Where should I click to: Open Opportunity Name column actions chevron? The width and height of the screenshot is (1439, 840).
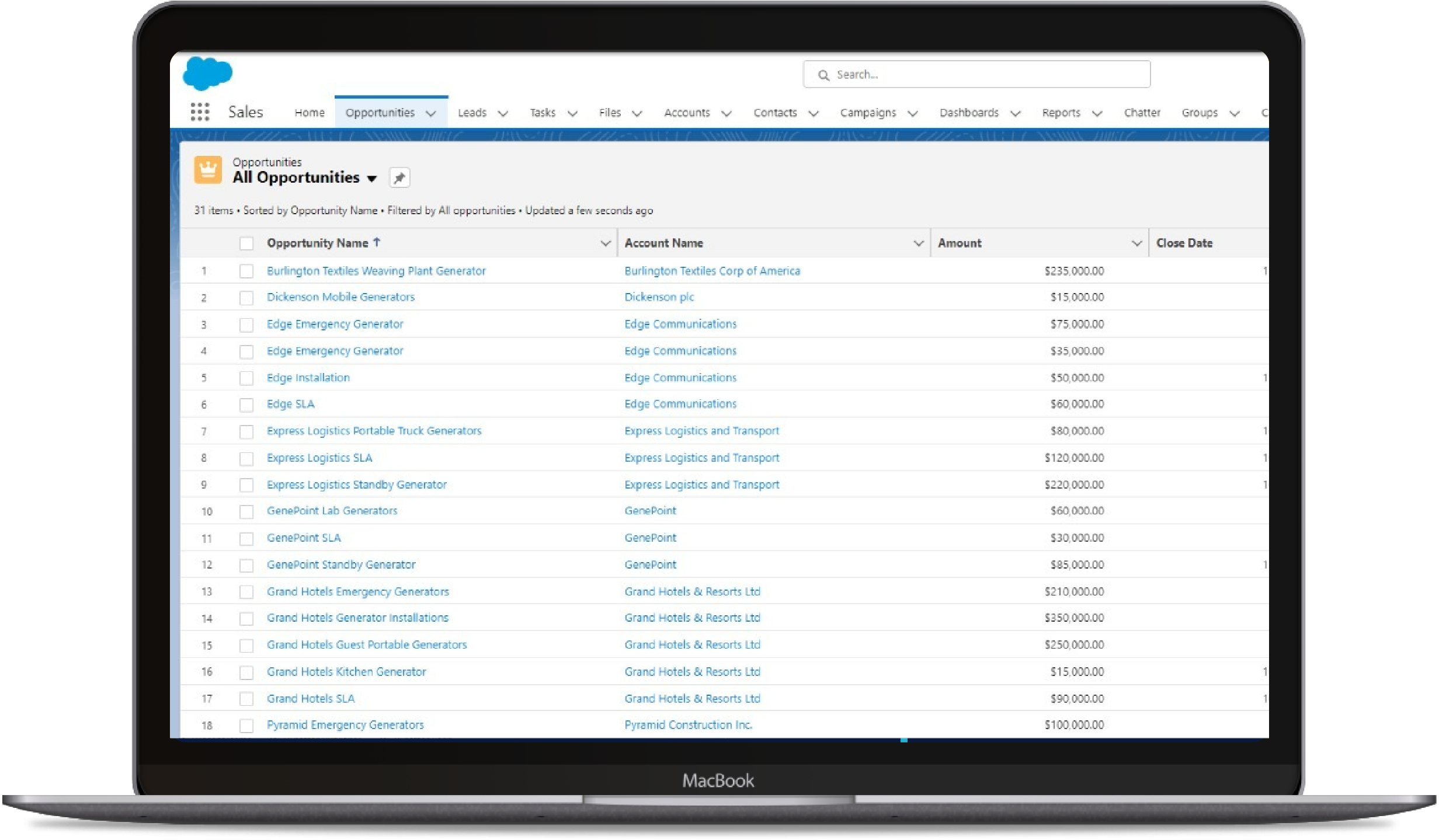[606, 243]
